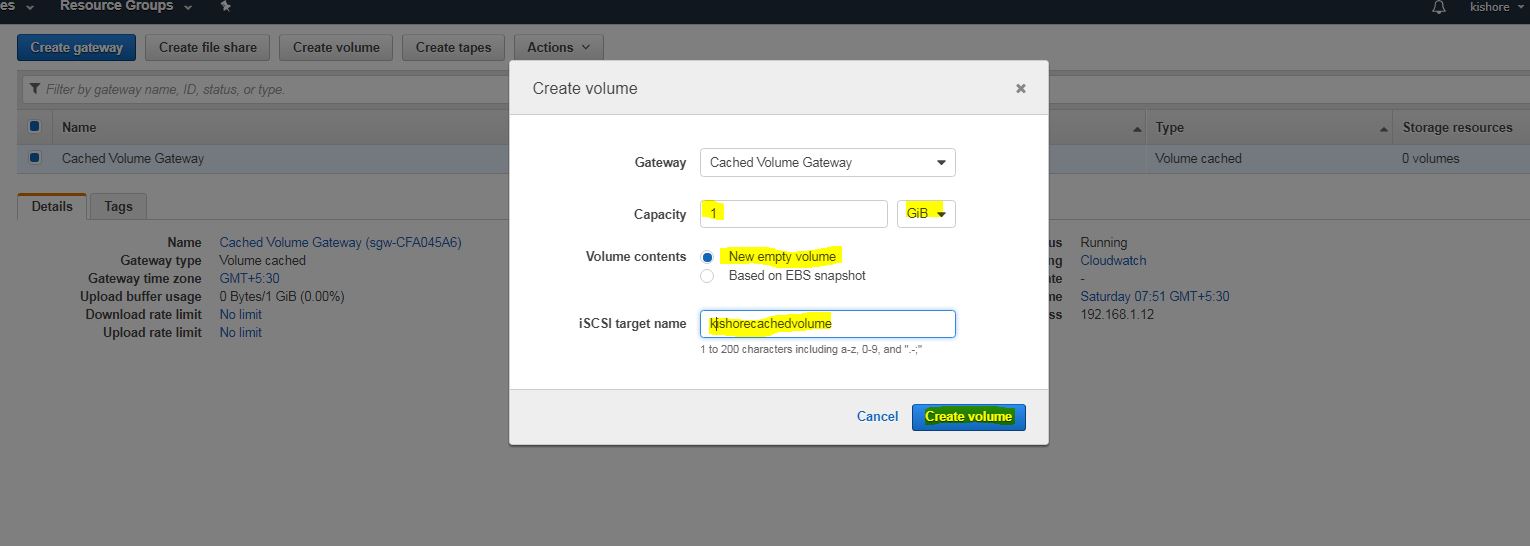This screenshot has height=546, width=1530.
Task: Toggle the Cached Volume Gateway row checkbox
Action: point(35,158)
